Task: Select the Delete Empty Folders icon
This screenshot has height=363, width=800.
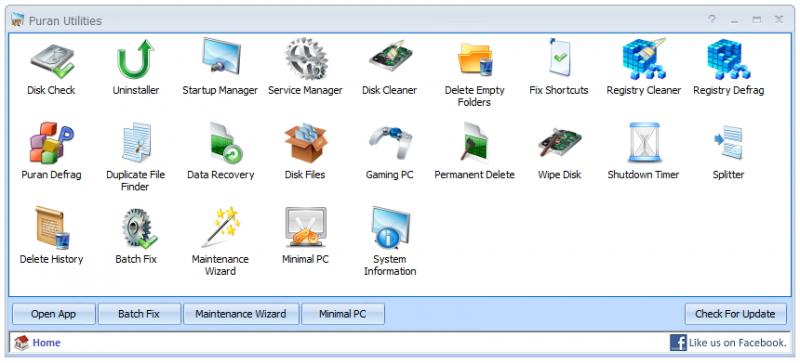Action: pos(474,59)
